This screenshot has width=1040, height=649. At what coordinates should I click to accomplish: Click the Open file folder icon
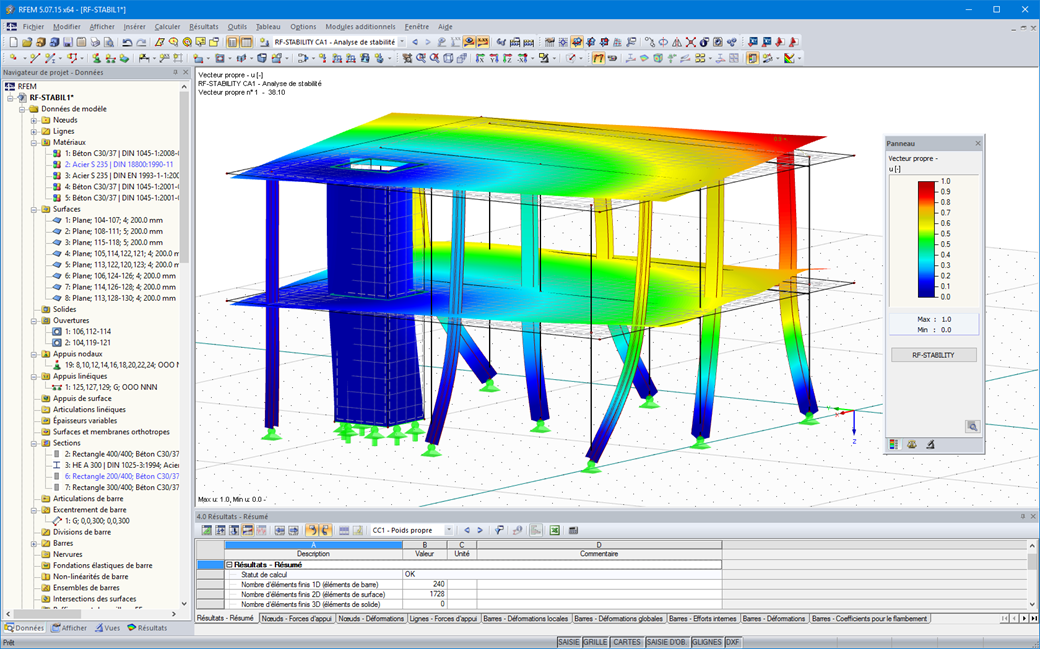click(x=27, y=42)
